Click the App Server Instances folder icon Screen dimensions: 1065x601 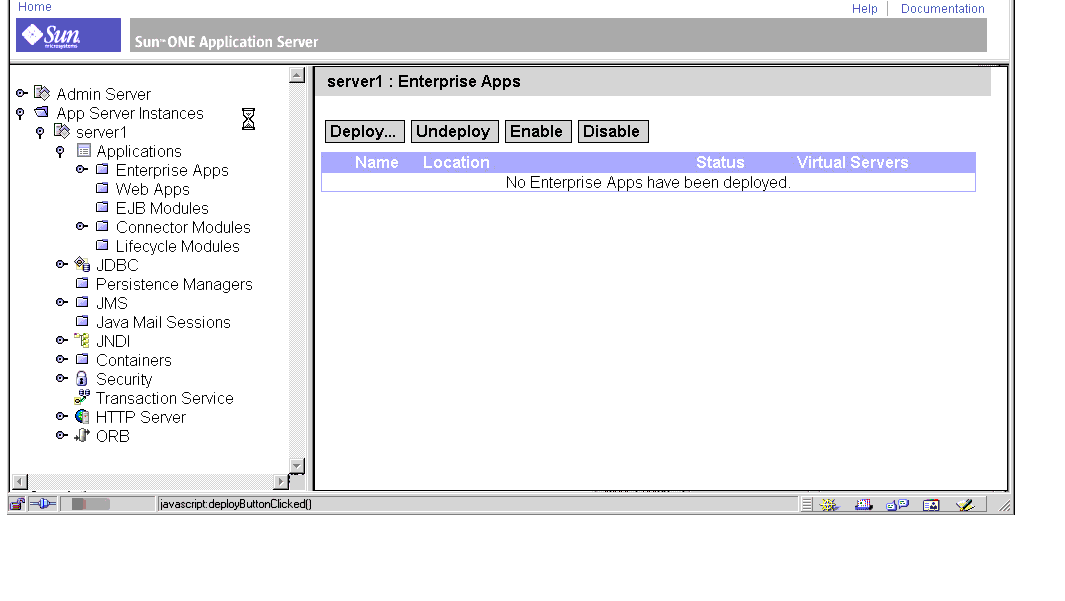point(42,111)
